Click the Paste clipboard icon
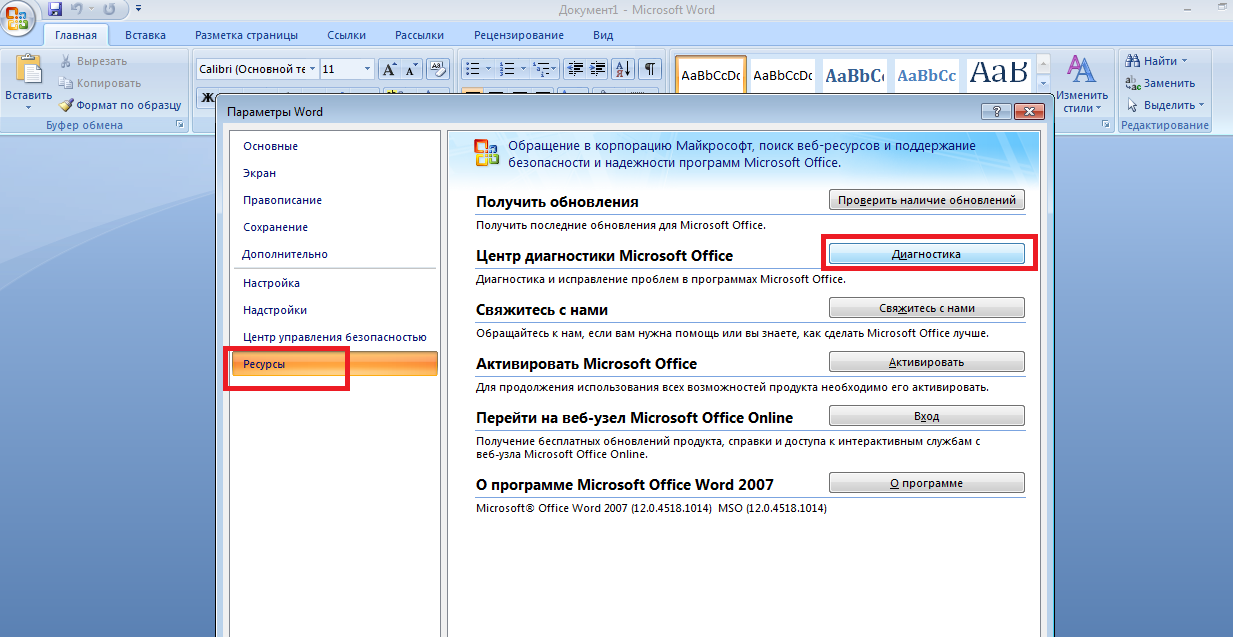1233x637 pixels. [x=28, y=68]
